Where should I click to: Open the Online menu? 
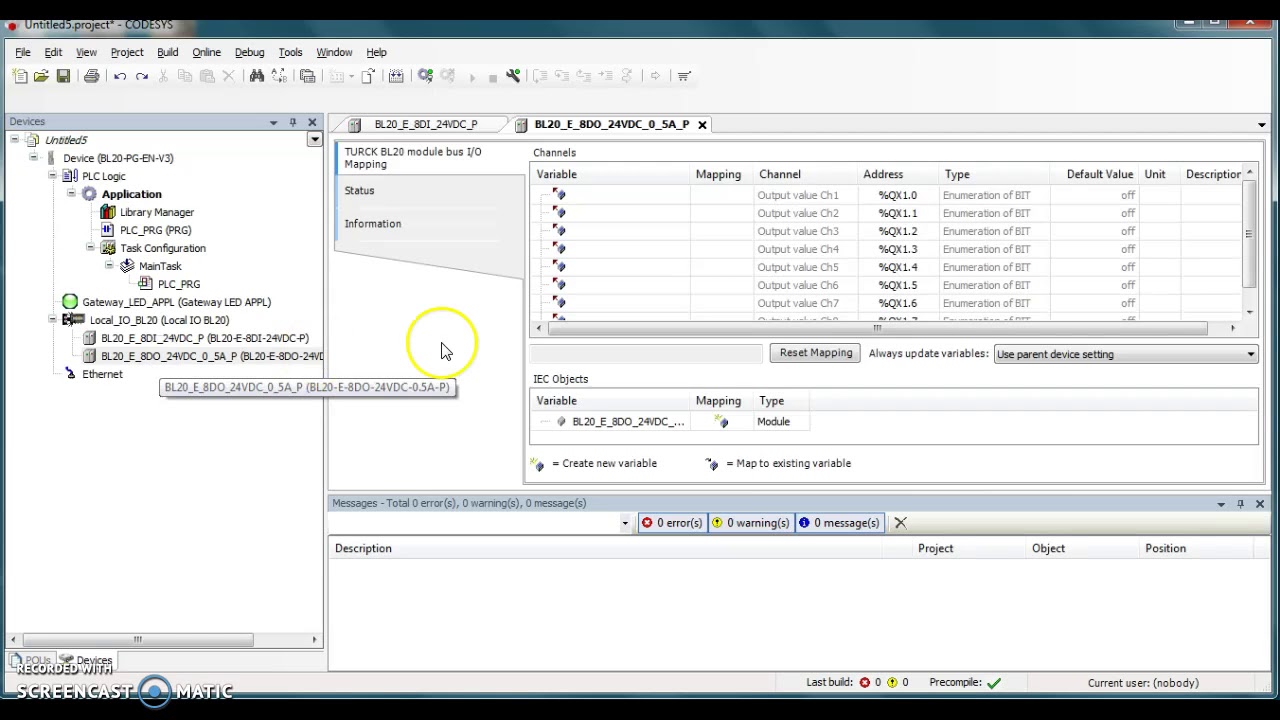[206, 52]
